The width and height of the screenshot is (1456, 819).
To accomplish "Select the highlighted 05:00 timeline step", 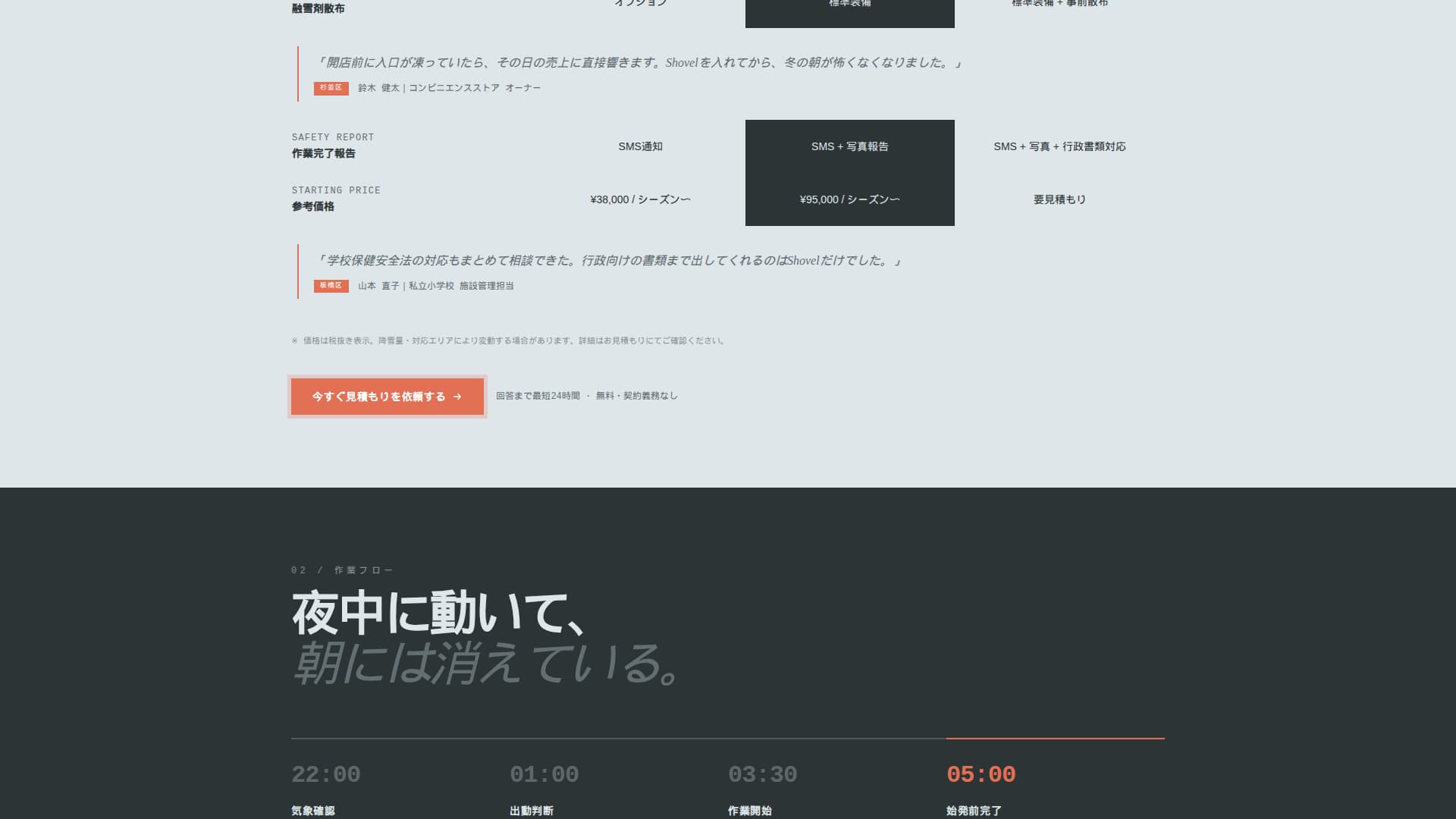I will point(981,774).
